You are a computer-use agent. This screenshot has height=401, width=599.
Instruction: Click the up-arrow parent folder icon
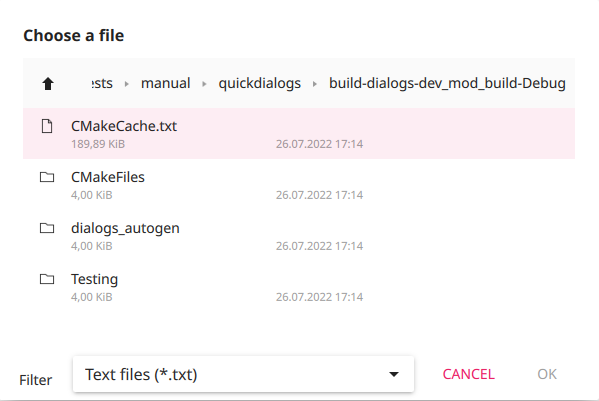pos(48,83)
